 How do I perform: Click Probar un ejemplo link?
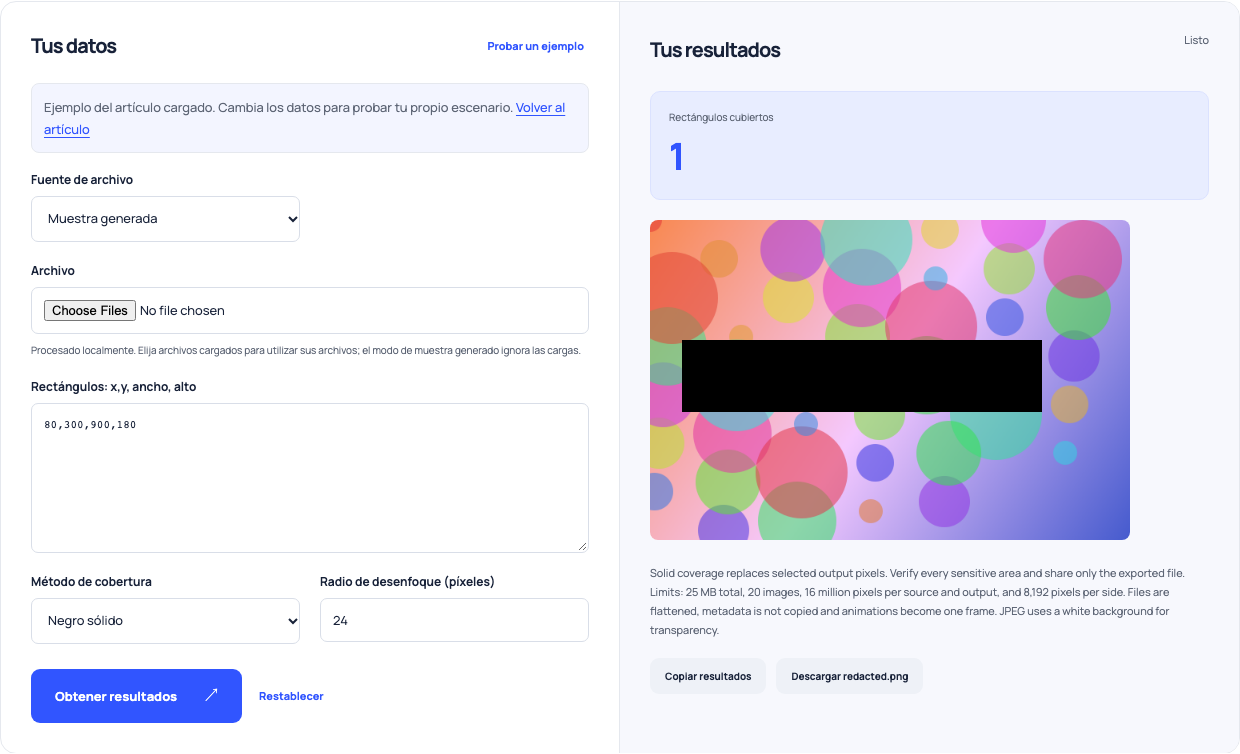535,46
